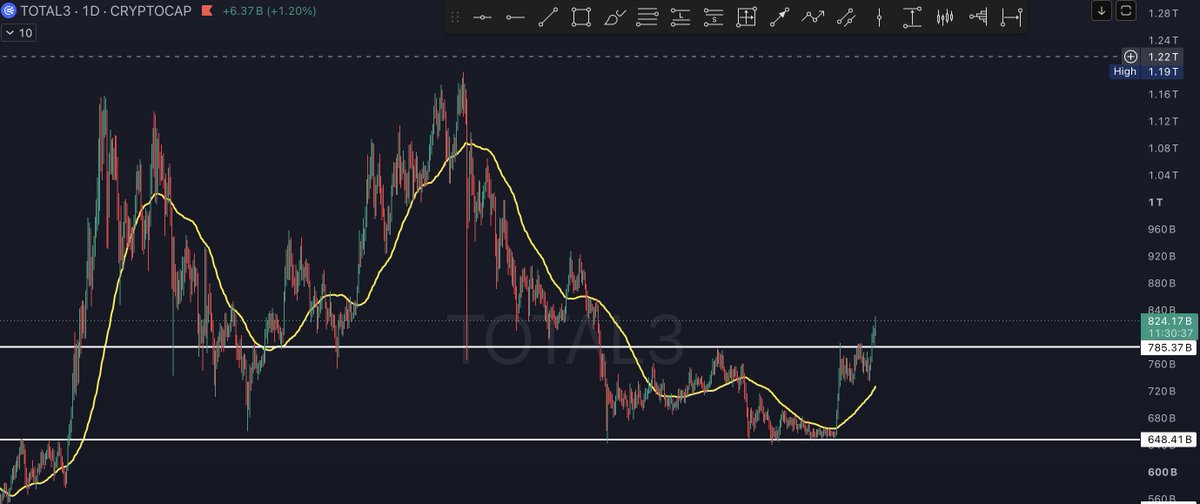Click the plus icon beside 1.22 T
Image resolution: width=1200 pixels, height=504 pixels.
(x=1130, y=56)
